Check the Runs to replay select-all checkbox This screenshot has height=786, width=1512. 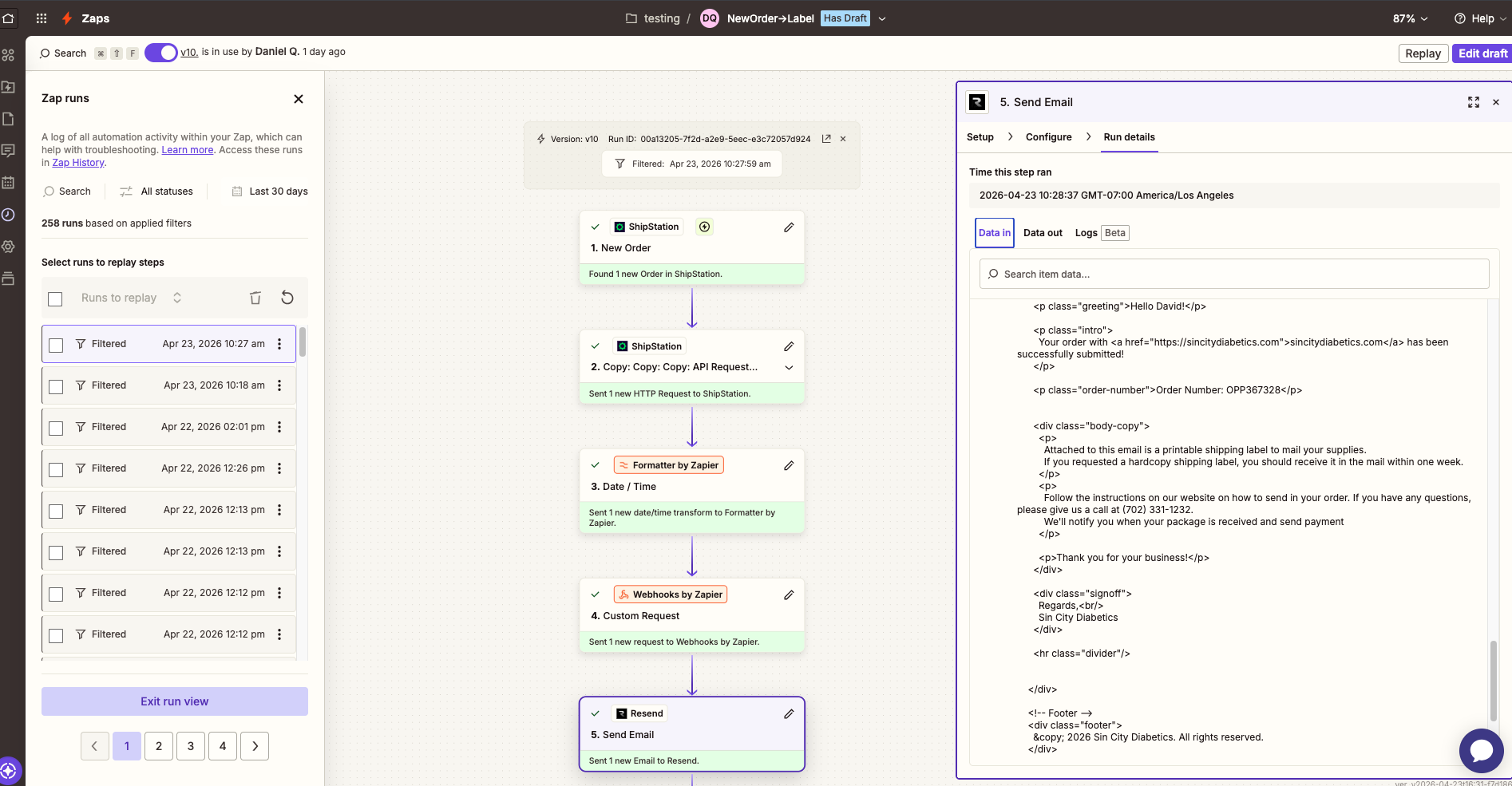54,298
